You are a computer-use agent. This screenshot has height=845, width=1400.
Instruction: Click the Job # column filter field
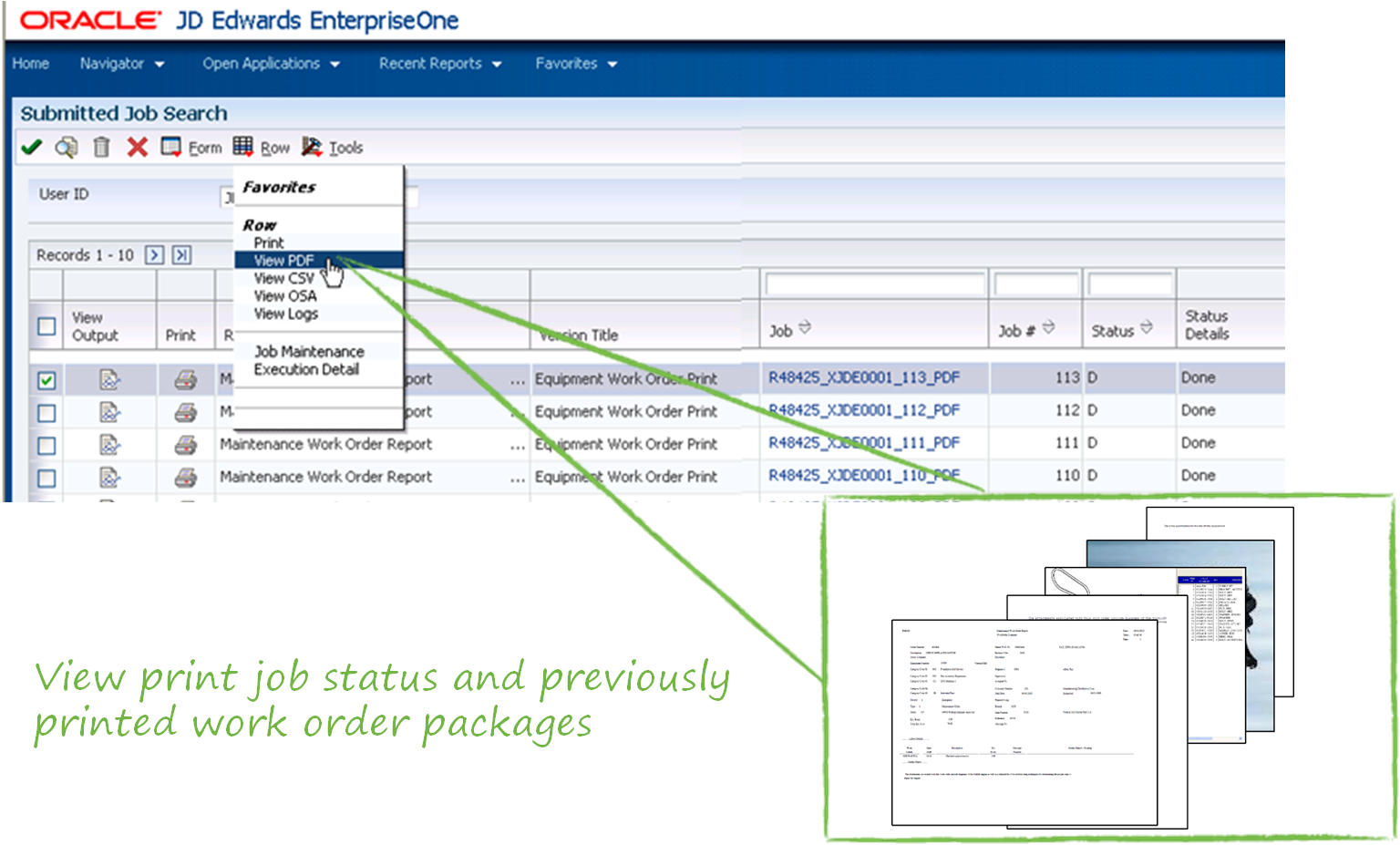click(x=1036, y=284)
